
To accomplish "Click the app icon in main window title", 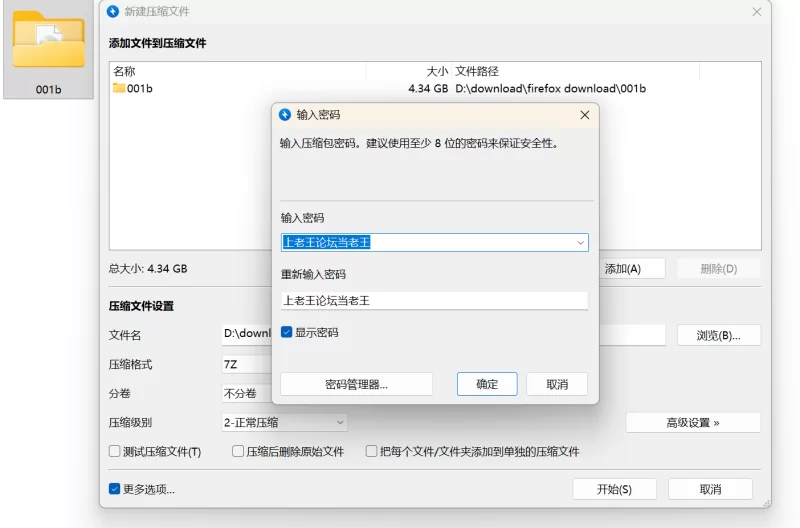I will click(x=113, y=11).
